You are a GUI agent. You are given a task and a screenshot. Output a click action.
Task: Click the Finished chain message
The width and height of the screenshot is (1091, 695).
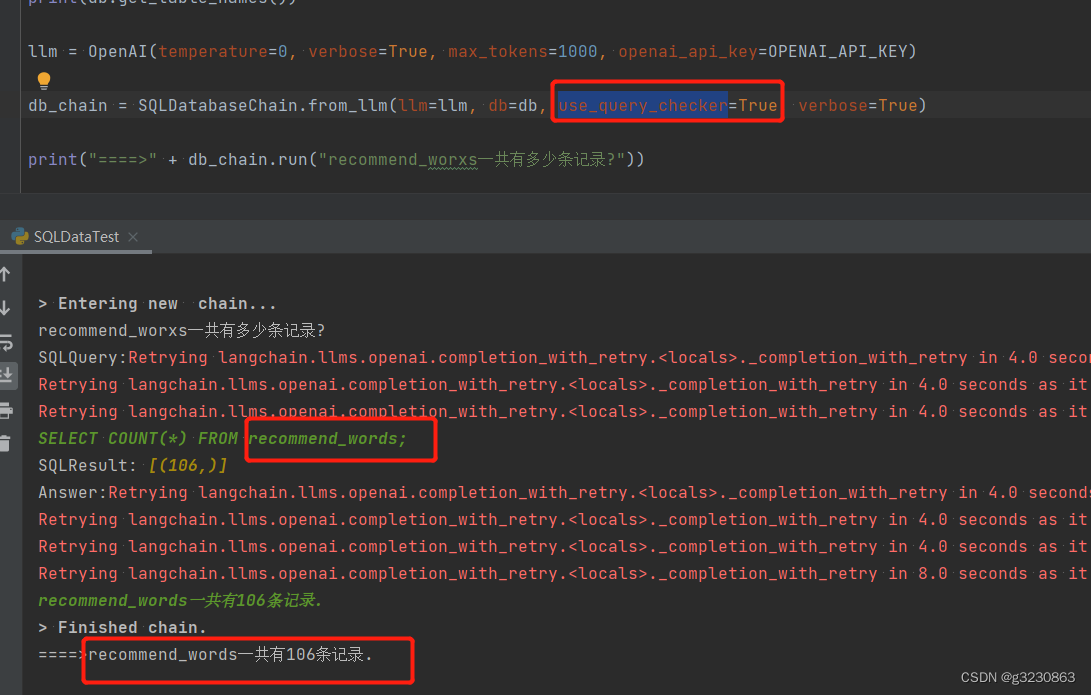tap(120, 626)
